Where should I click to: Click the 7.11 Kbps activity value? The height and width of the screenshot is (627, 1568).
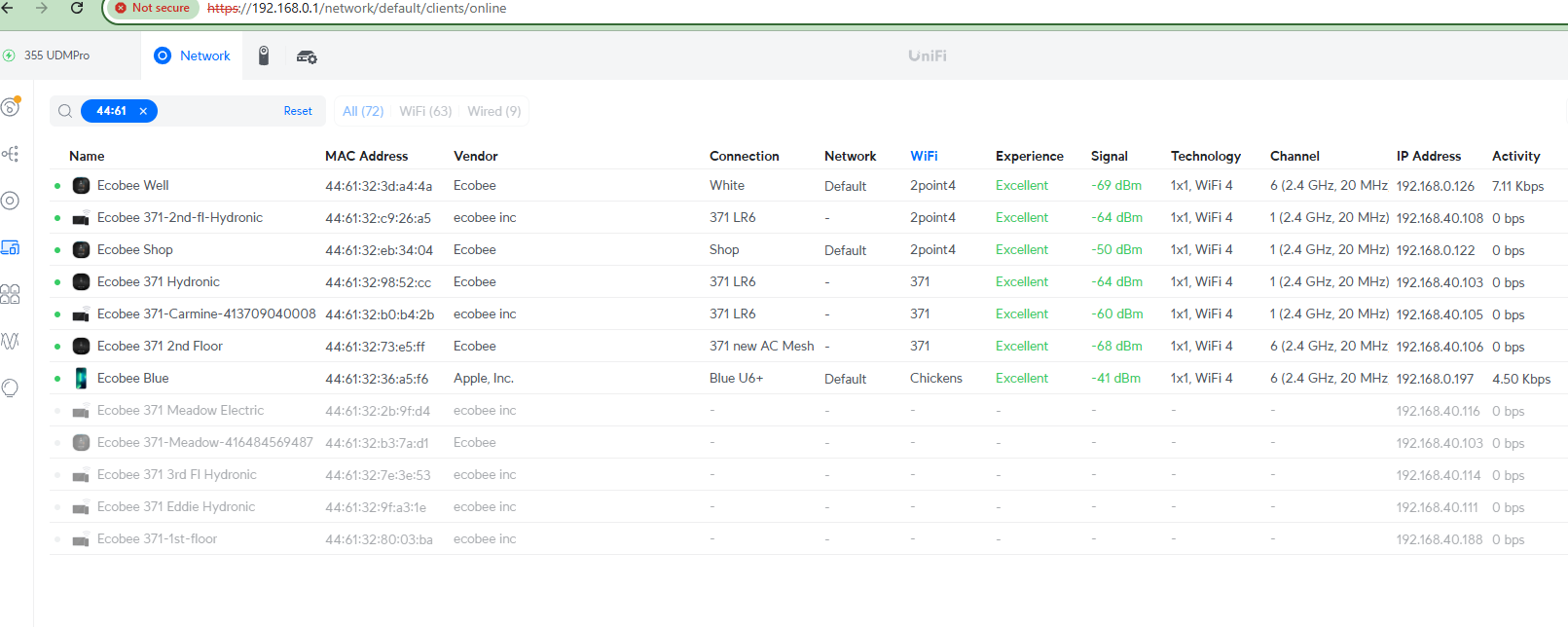pyautogui.click(x=1518, y=186)
